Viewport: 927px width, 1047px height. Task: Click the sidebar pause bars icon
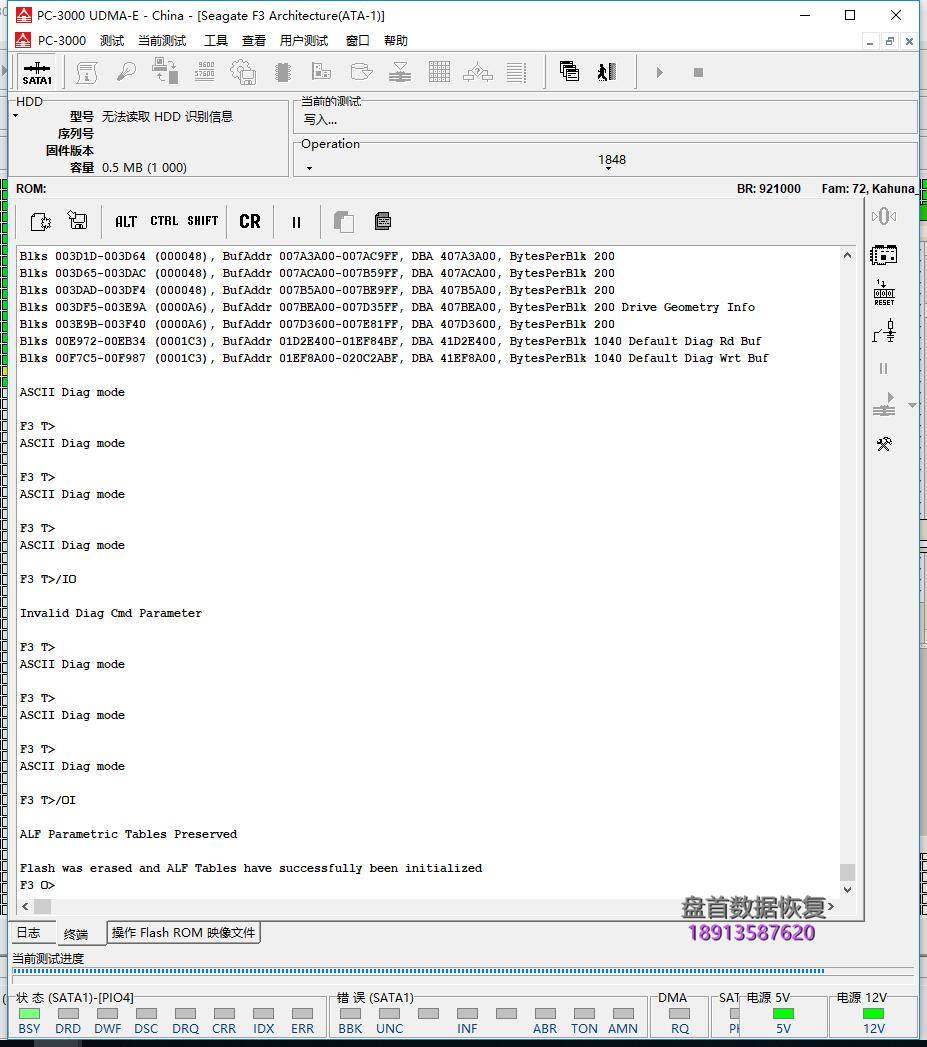pyautogui.click(x=884, y=369)
